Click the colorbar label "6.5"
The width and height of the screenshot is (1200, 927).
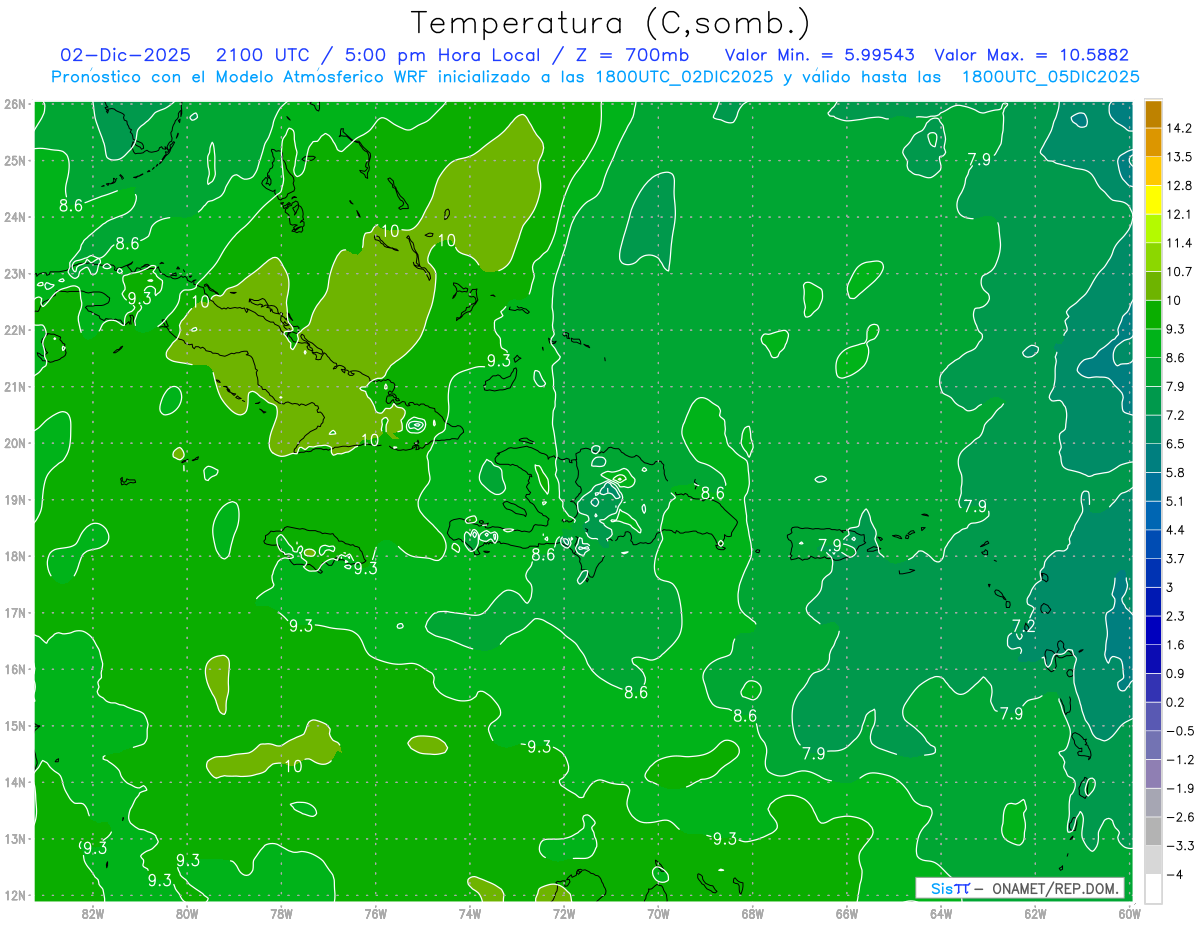pos(1175,444)
